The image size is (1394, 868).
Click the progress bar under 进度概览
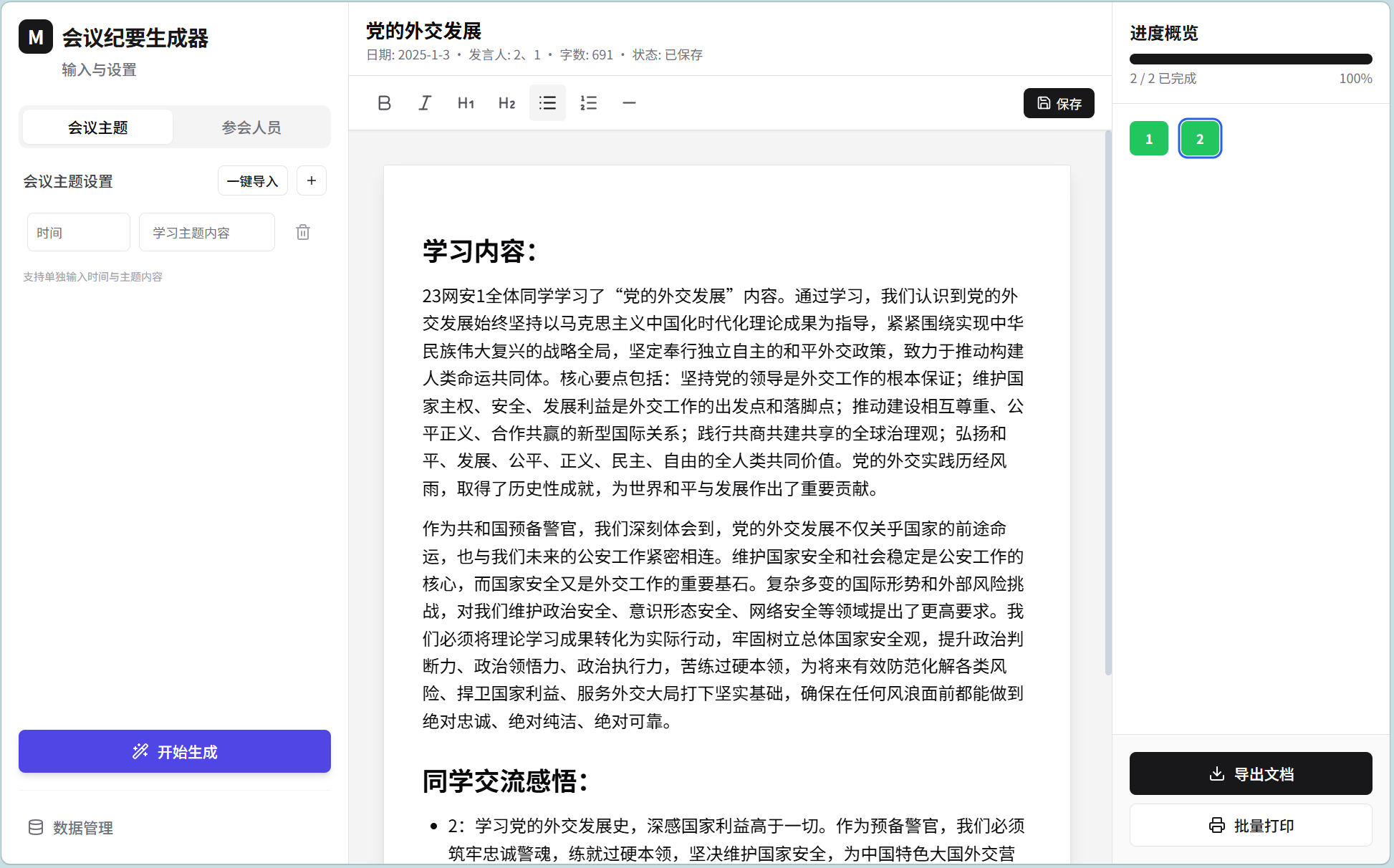(1250, 57)
